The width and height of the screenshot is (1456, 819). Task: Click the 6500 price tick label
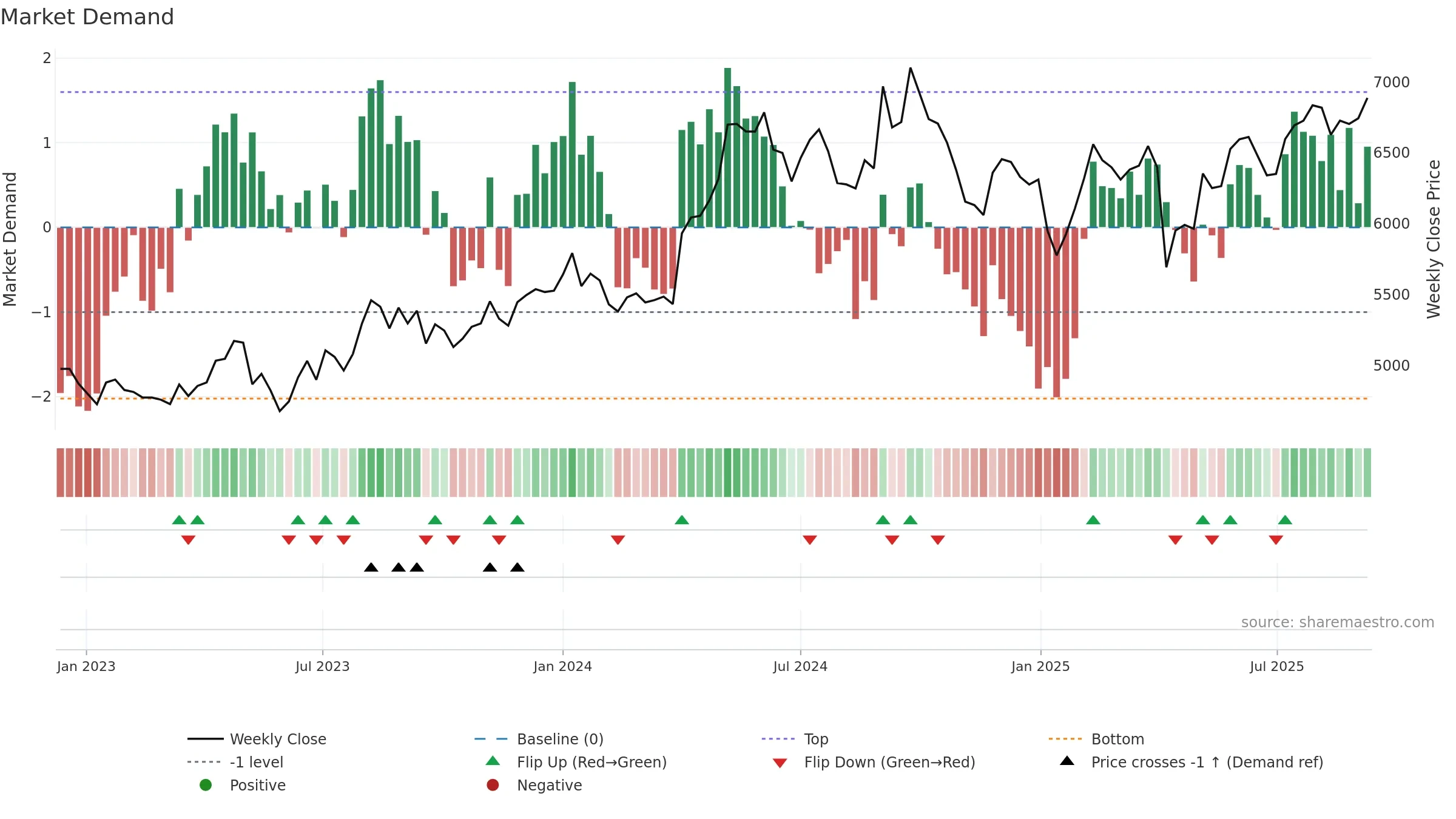coord(1392,152)
